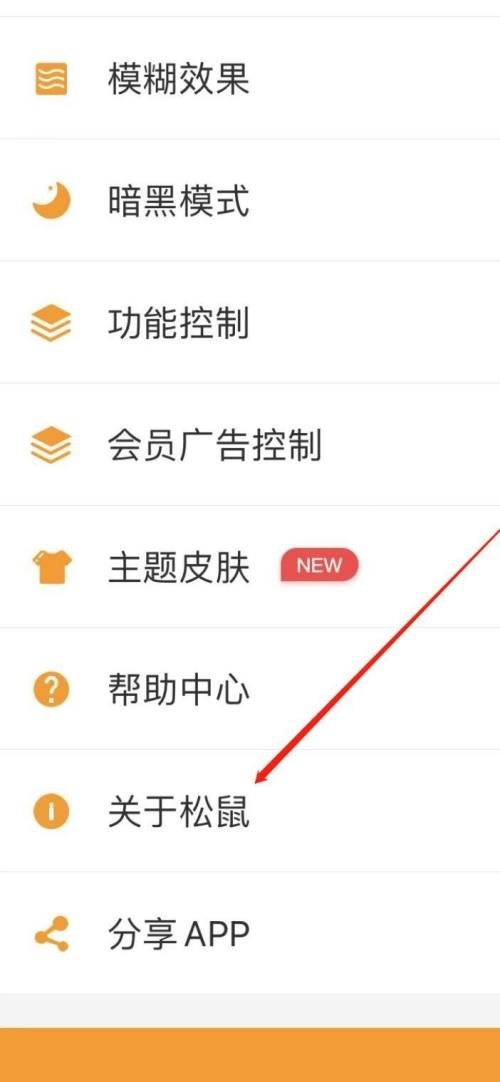
Task: Tap the layers icon next to 会员广告控制
Action: coord(51,445)
